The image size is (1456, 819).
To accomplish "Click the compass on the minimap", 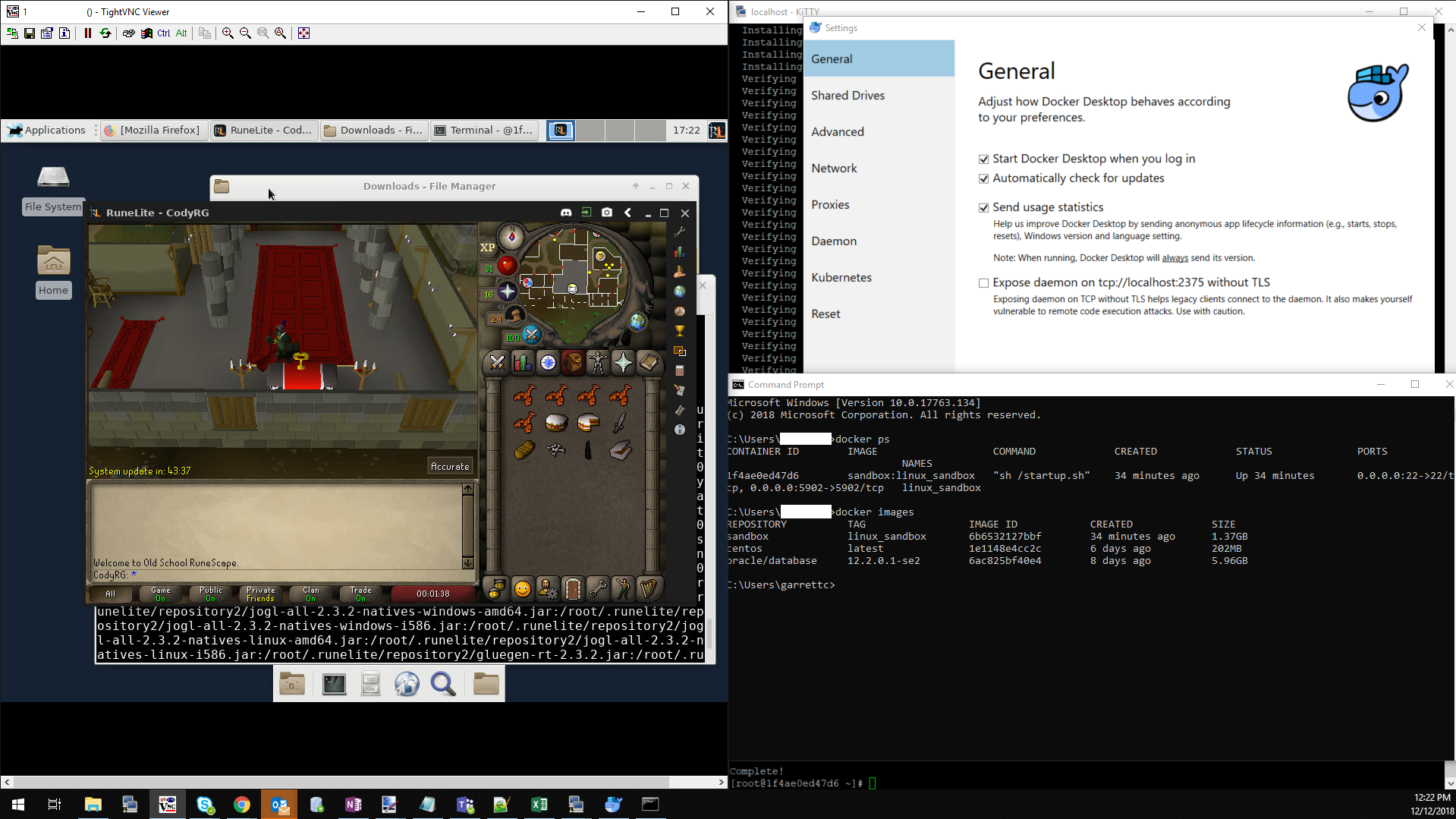I will coord(511,237).
